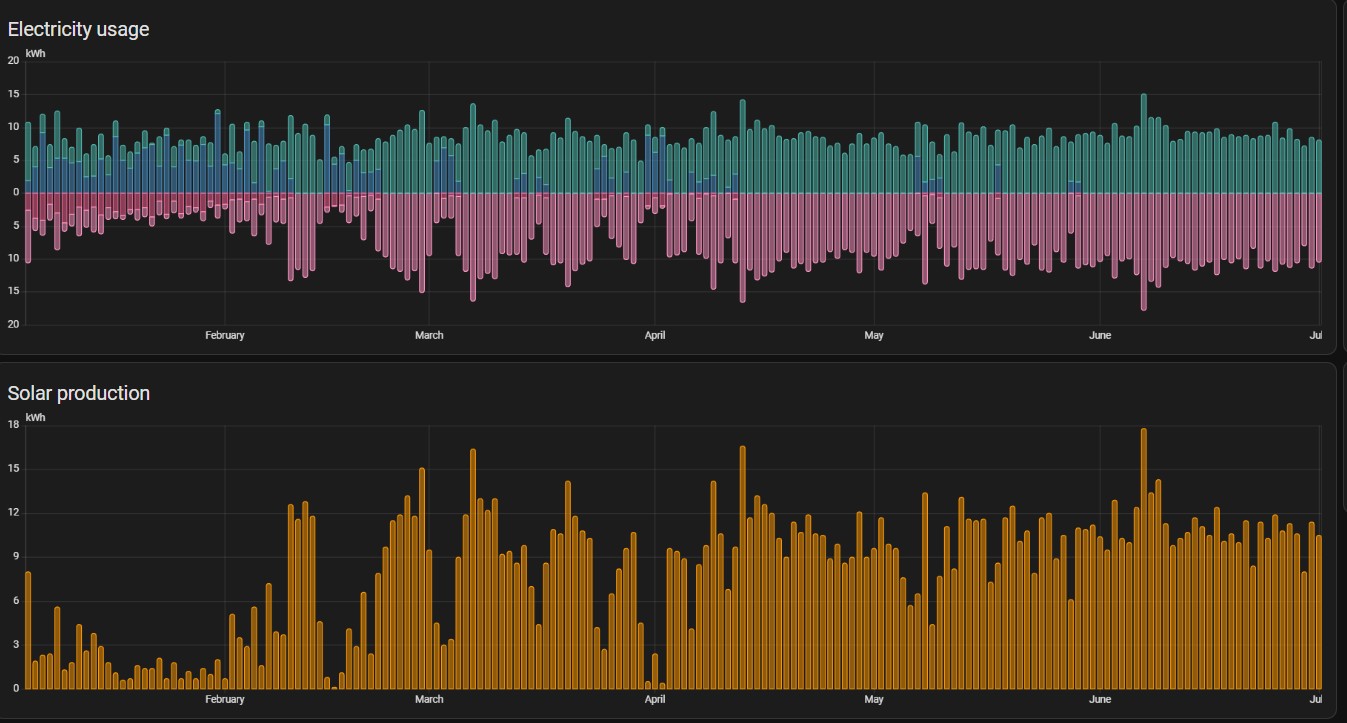Viewport: 1347px width, 723px height.
Task: Click the first orange bar in Solar production
Action: pyautogui.click(x=28, y=630)
